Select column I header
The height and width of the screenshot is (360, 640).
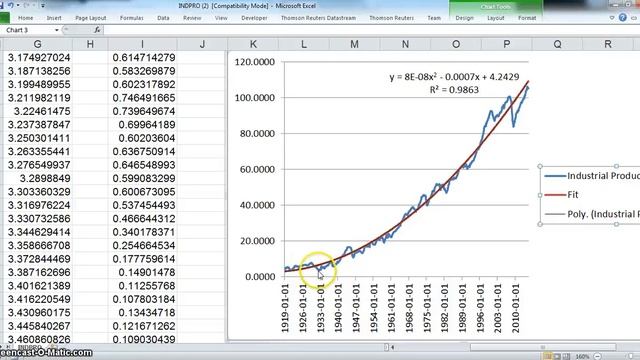(142, 44)
